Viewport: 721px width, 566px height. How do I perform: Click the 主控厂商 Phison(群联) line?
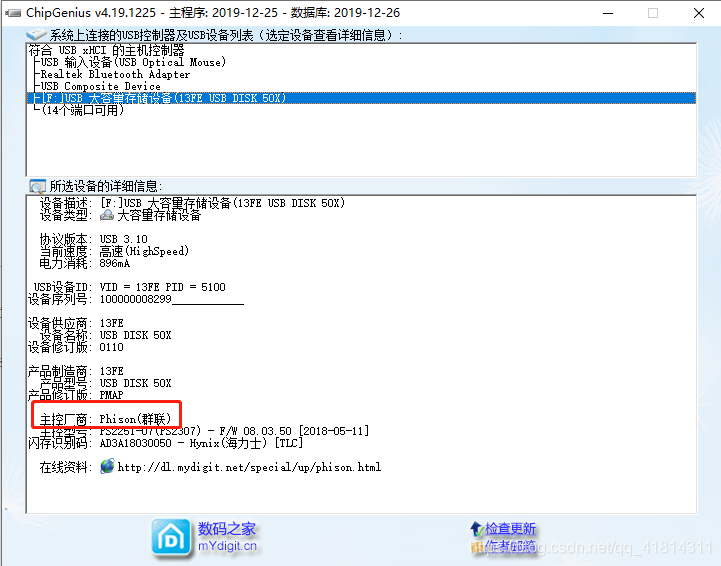tap(105, 419)
